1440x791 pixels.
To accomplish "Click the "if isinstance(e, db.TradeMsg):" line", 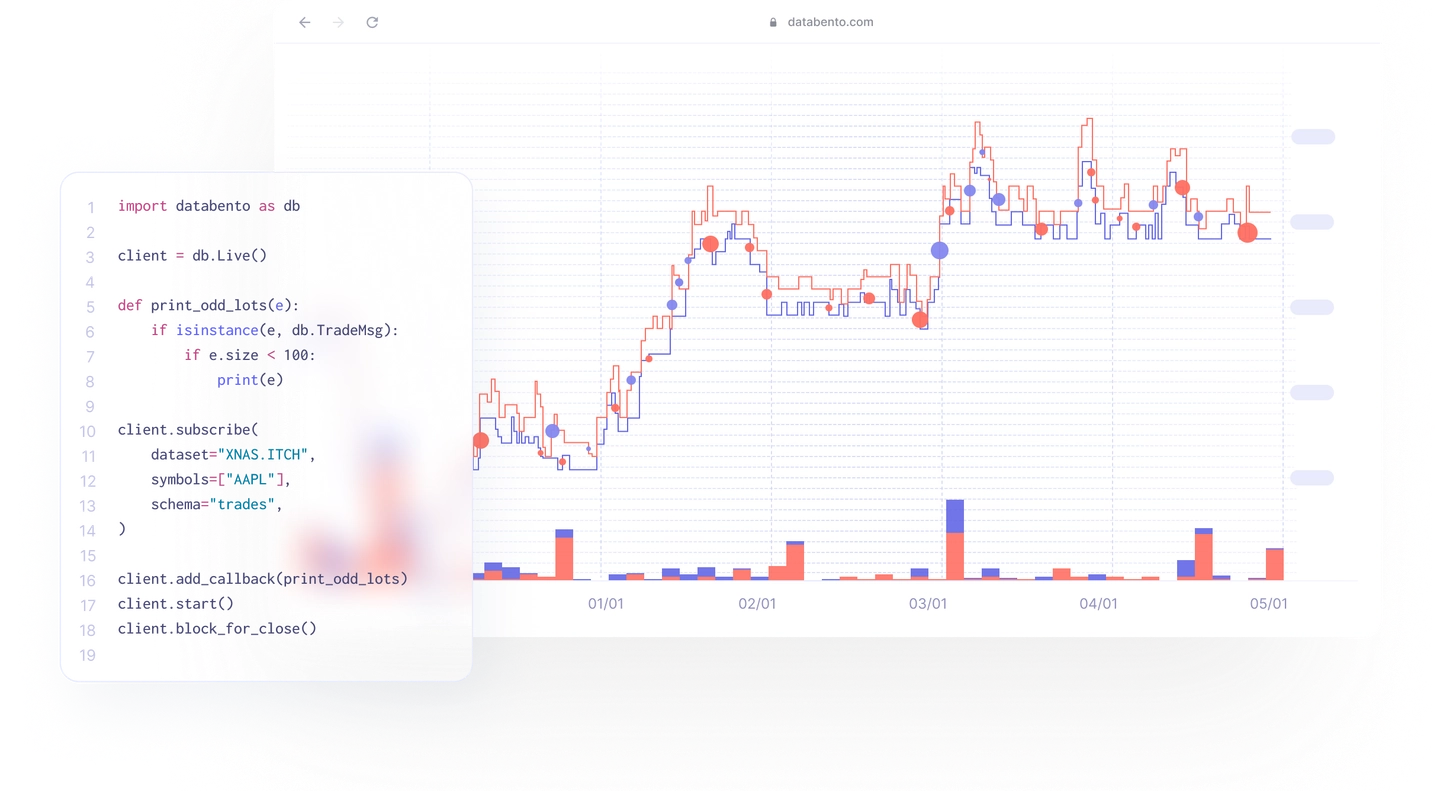I will pyautogui.click(x=275, y=330).
